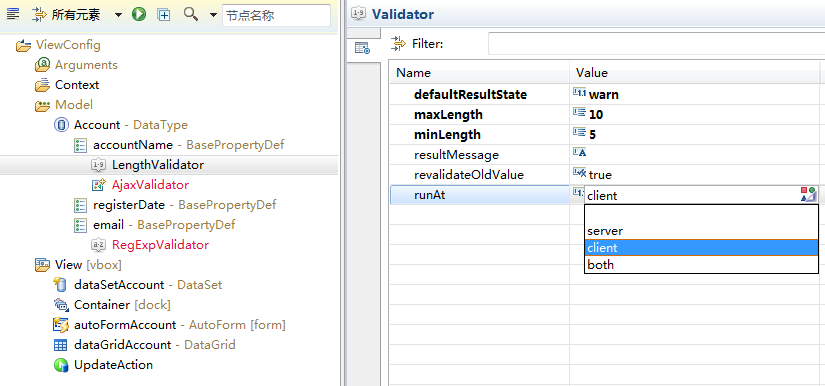Click the Name column header
The height and width of the screenshot is (386, 825).
(x=480, y=73)
